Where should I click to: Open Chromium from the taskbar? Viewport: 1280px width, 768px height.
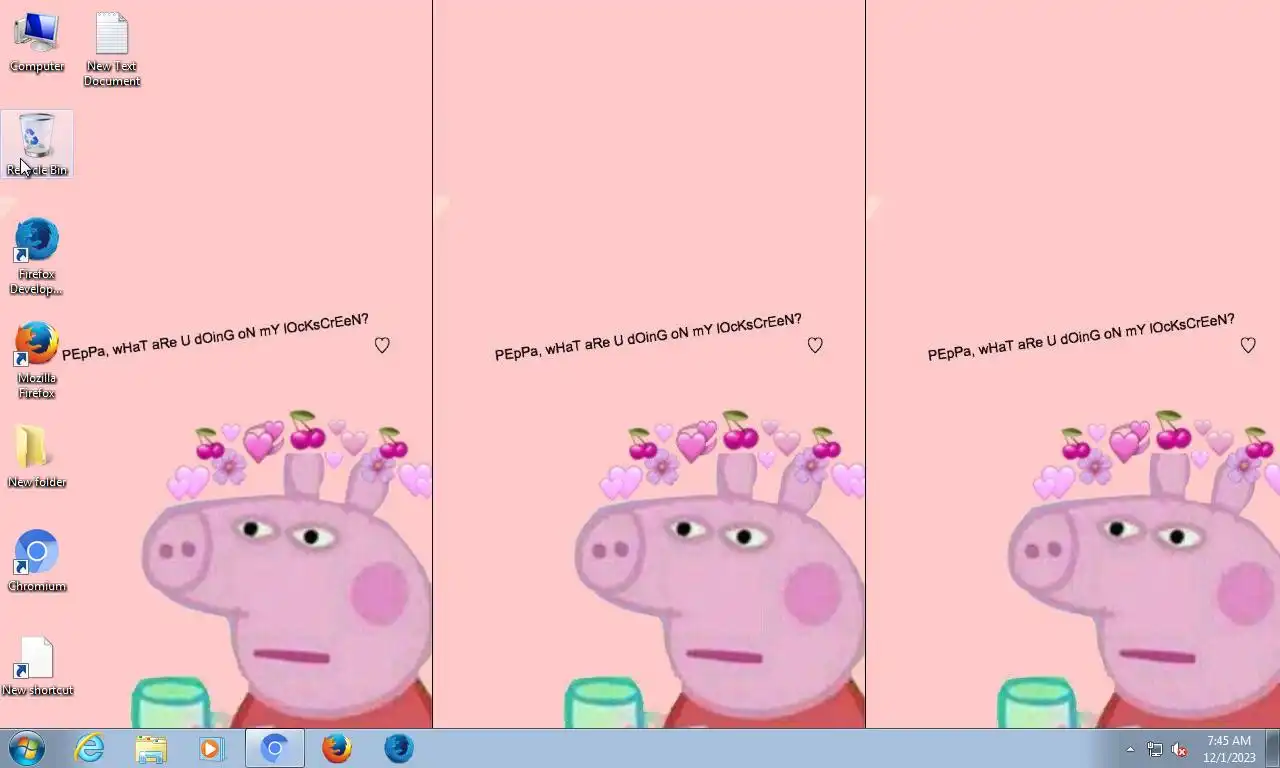coord(275,748)
